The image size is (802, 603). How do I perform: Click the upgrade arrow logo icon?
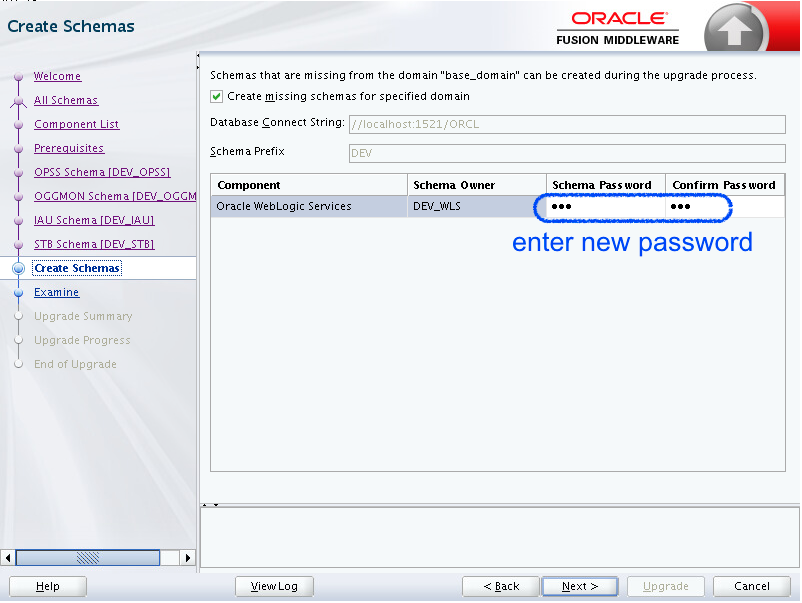[x=734, y=30]
